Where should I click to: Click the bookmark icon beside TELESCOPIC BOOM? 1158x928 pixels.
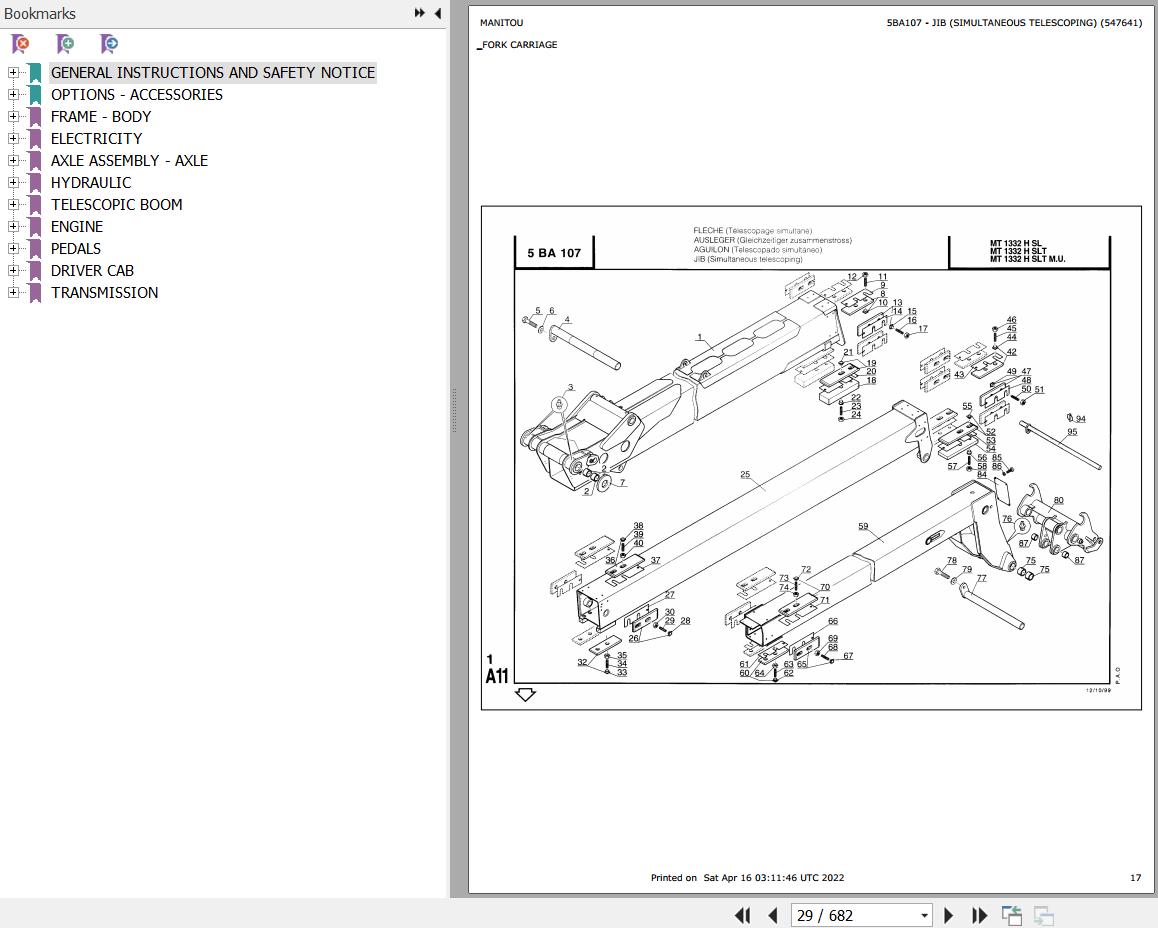click(x=35, y=205)
